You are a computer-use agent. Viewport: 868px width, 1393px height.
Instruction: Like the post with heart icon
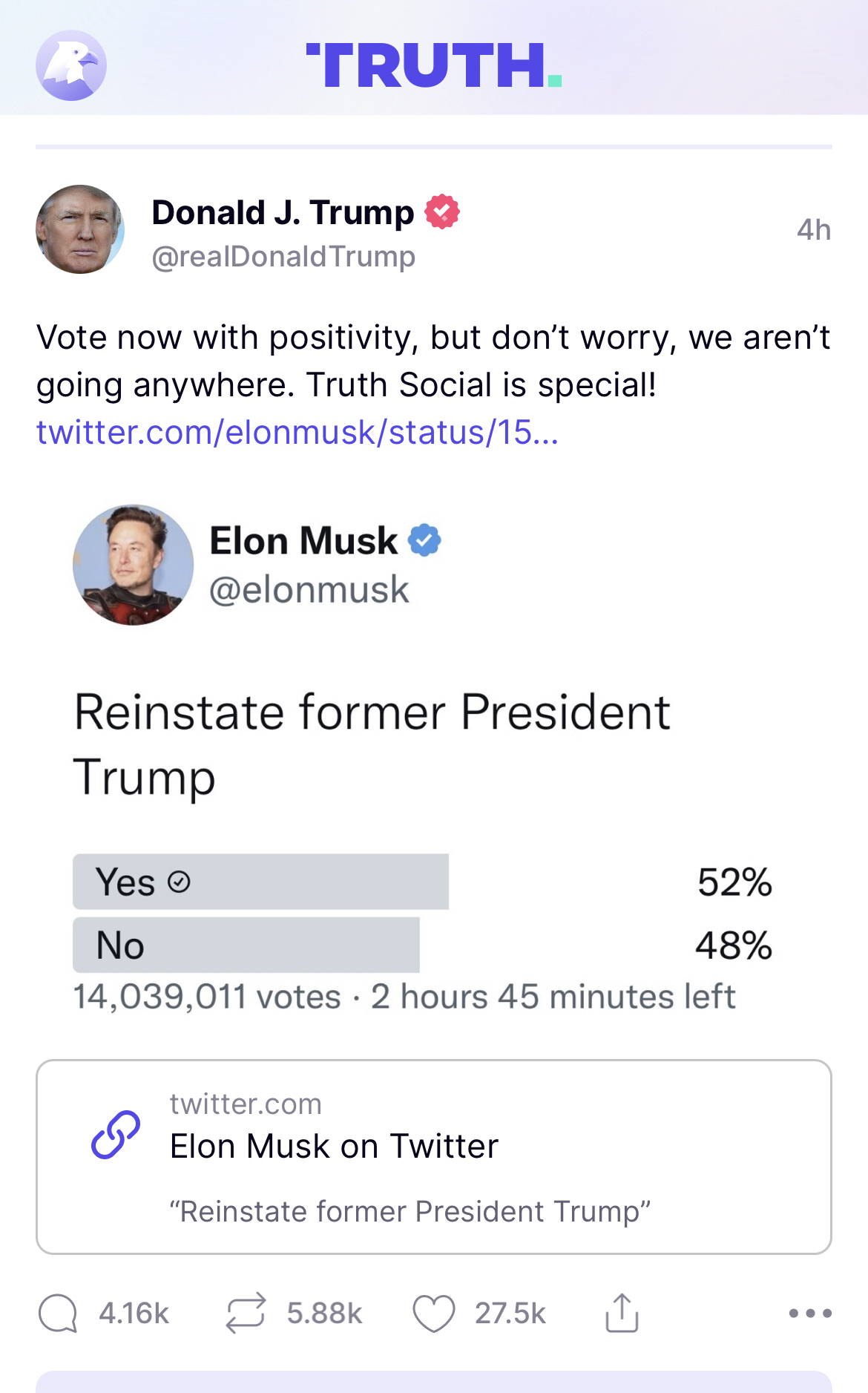pos(433,1313)
